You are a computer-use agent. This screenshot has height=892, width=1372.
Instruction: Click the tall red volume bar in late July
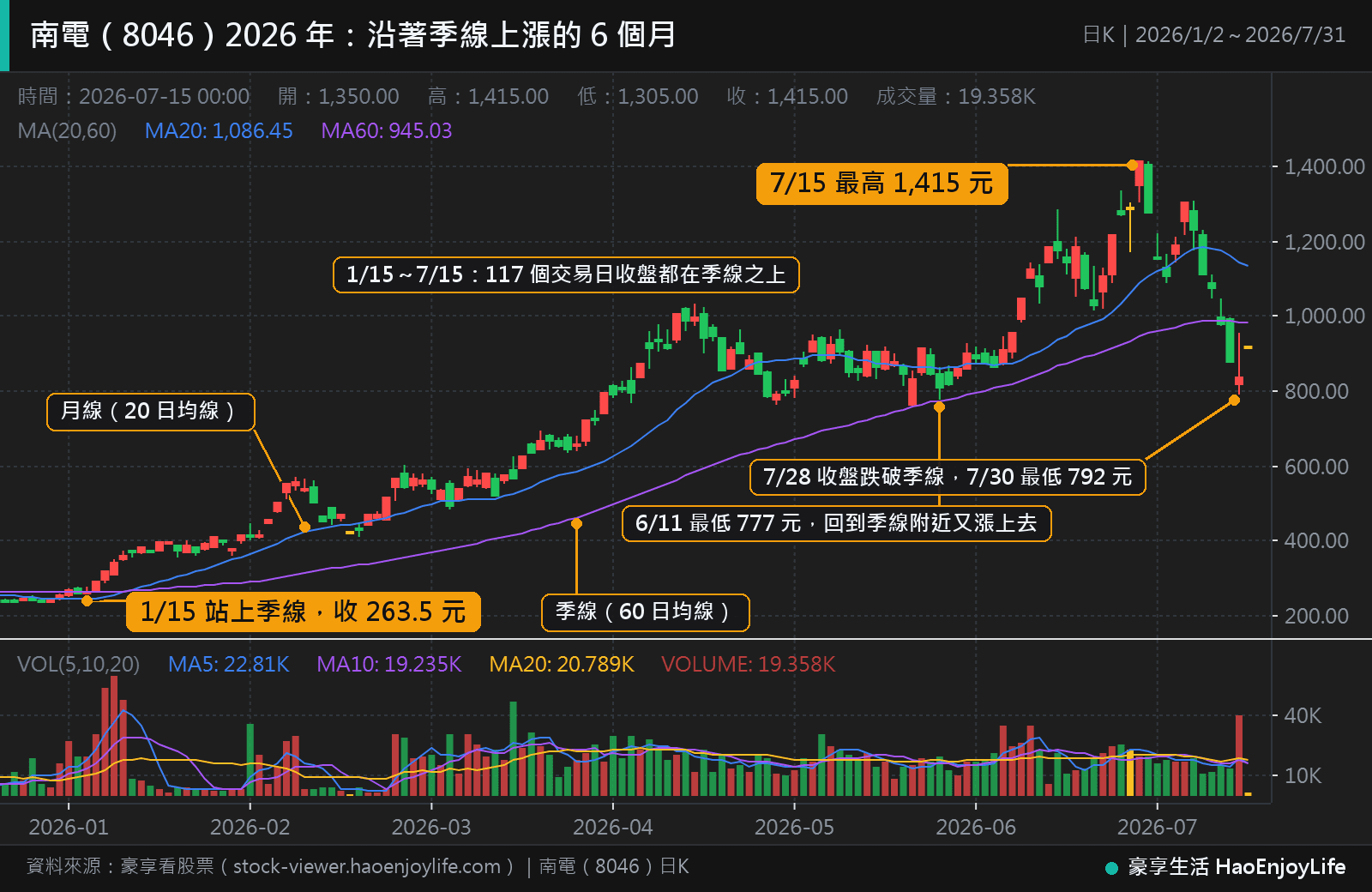pos(1239,755)
